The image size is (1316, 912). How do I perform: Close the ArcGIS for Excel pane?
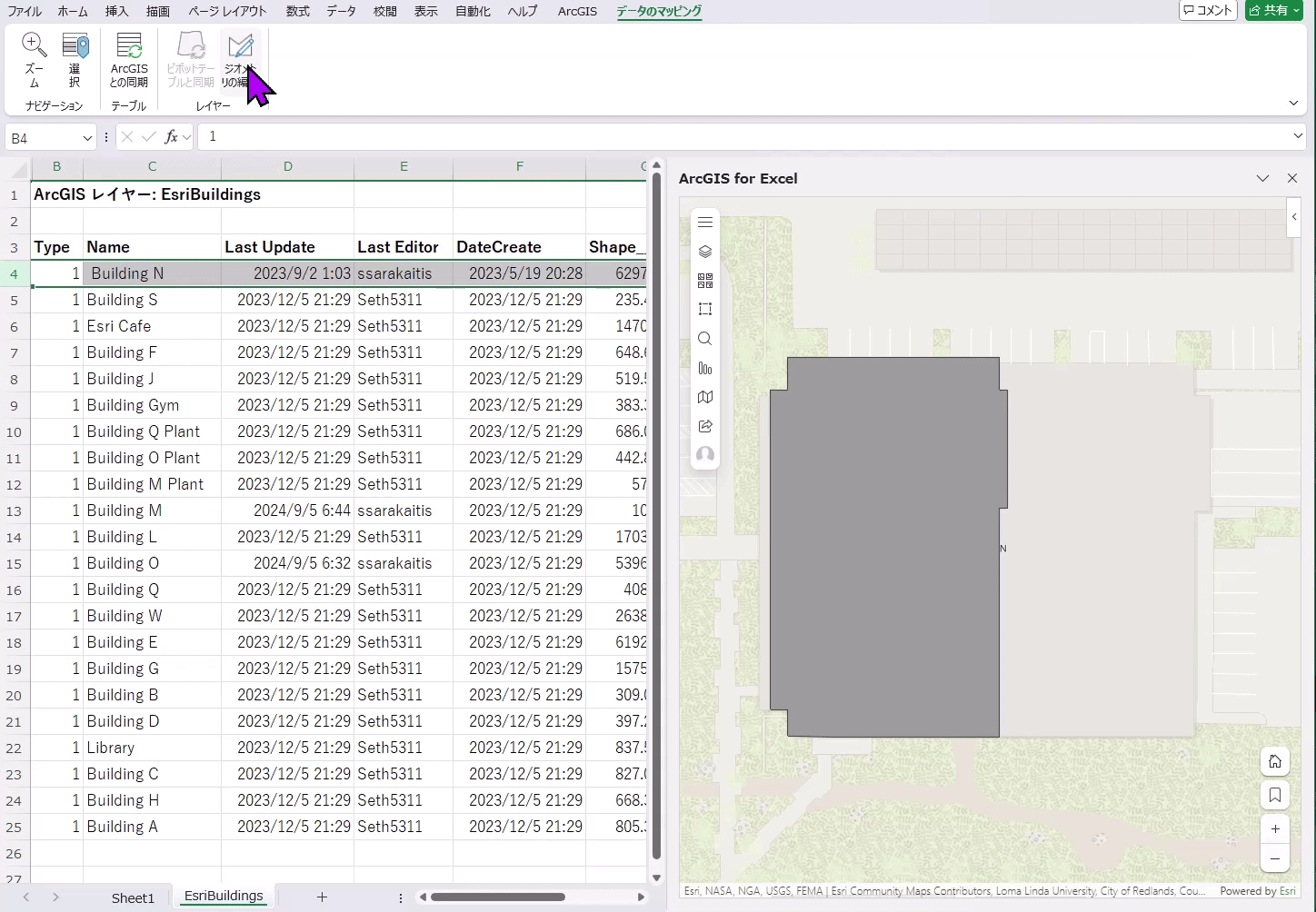click(1292, 178)
